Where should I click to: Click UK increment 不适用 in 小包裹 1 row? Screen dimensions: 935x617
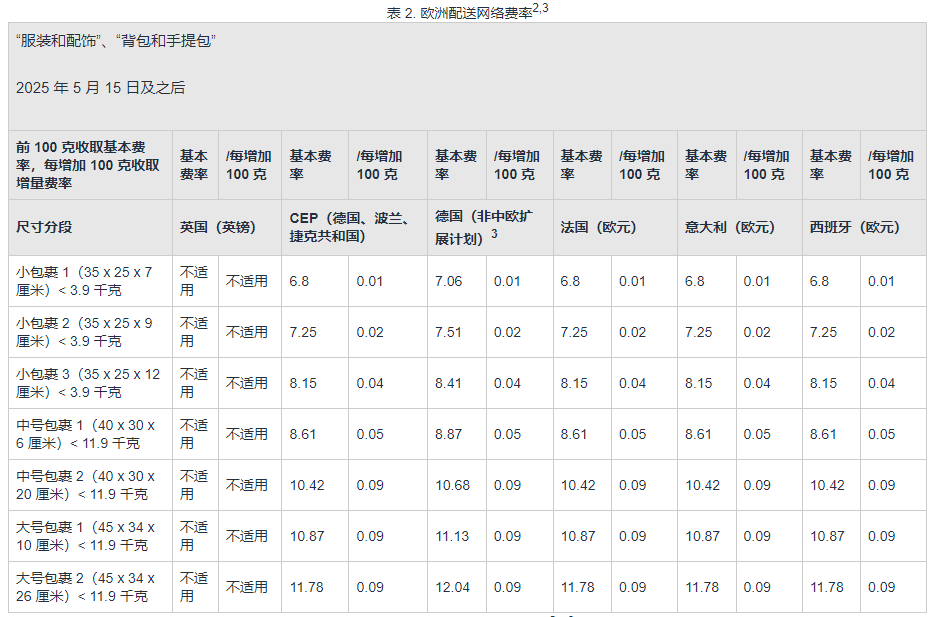(x=247, y=281)
